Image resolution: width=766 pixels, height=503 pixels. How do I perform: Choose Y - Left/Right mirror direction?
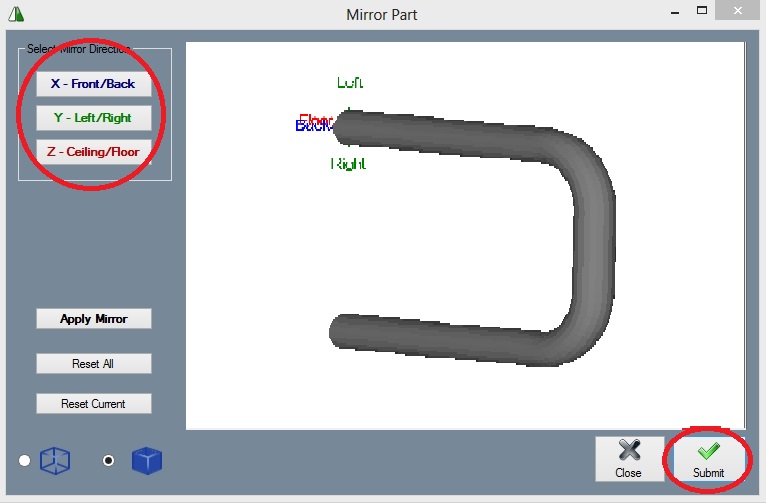click(x=93, y=118)
